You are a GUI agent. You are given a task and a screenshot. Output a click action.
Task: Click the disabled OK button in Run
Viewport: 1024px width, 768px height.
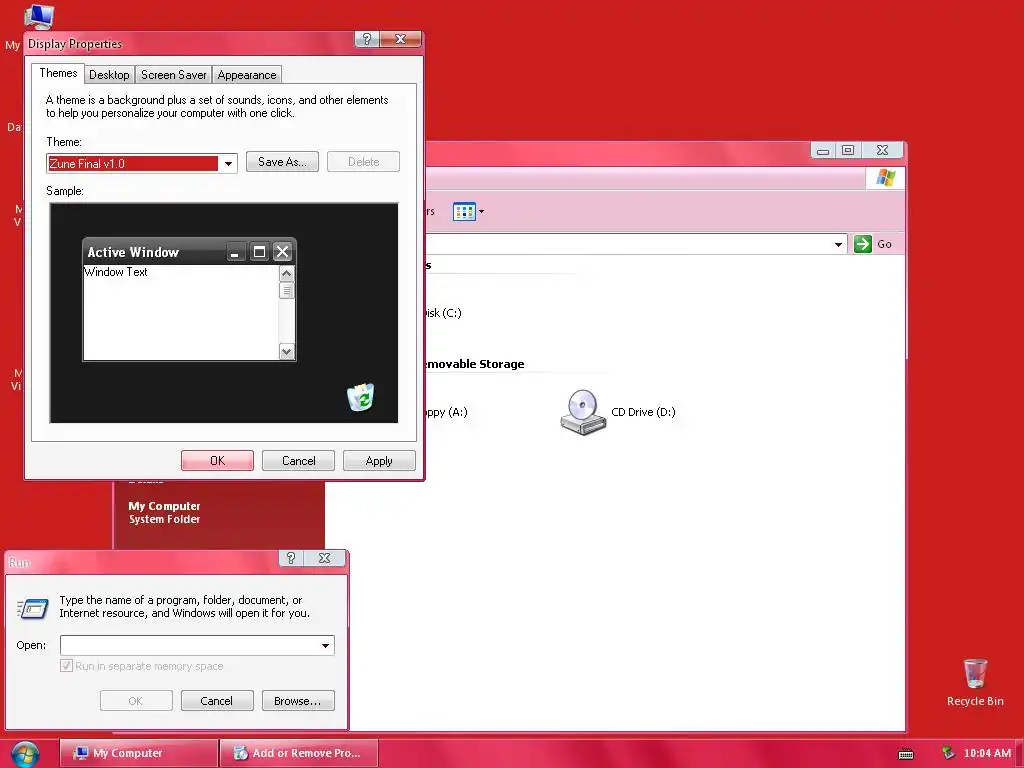[x=136, y=701]
